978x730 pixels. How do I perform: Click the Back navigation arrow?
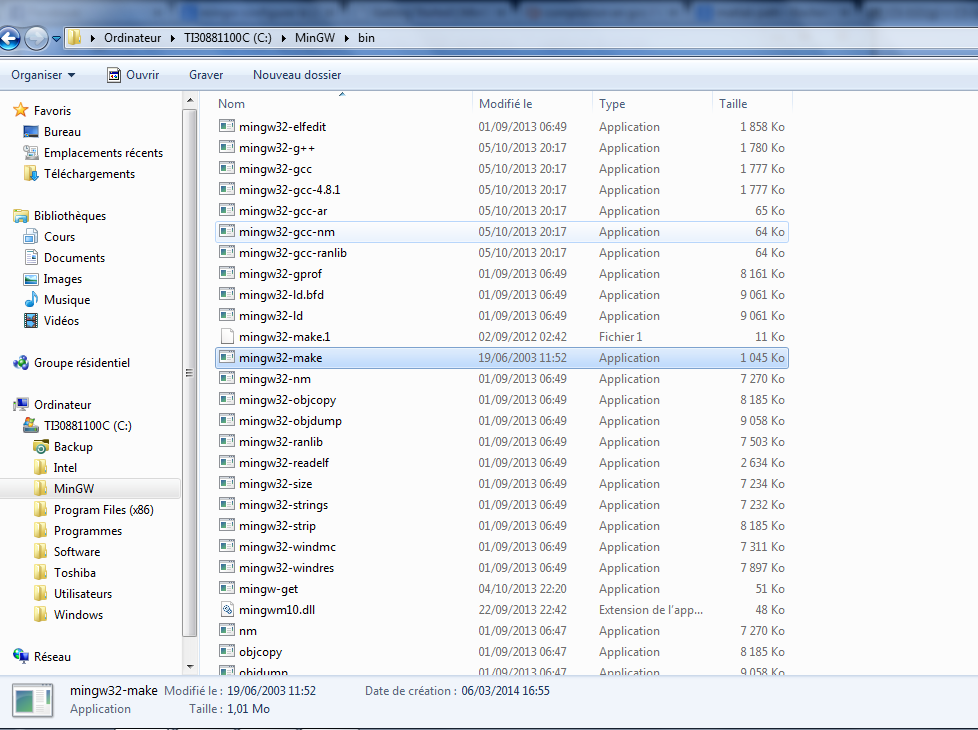pyautogui.click(x=9, y=39)
